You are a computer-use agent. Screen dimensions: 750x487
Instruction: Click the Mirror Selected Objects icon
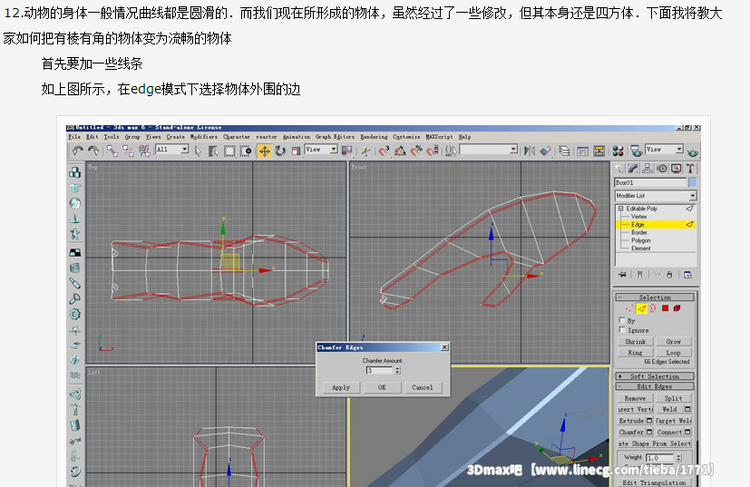pos(529,151)
